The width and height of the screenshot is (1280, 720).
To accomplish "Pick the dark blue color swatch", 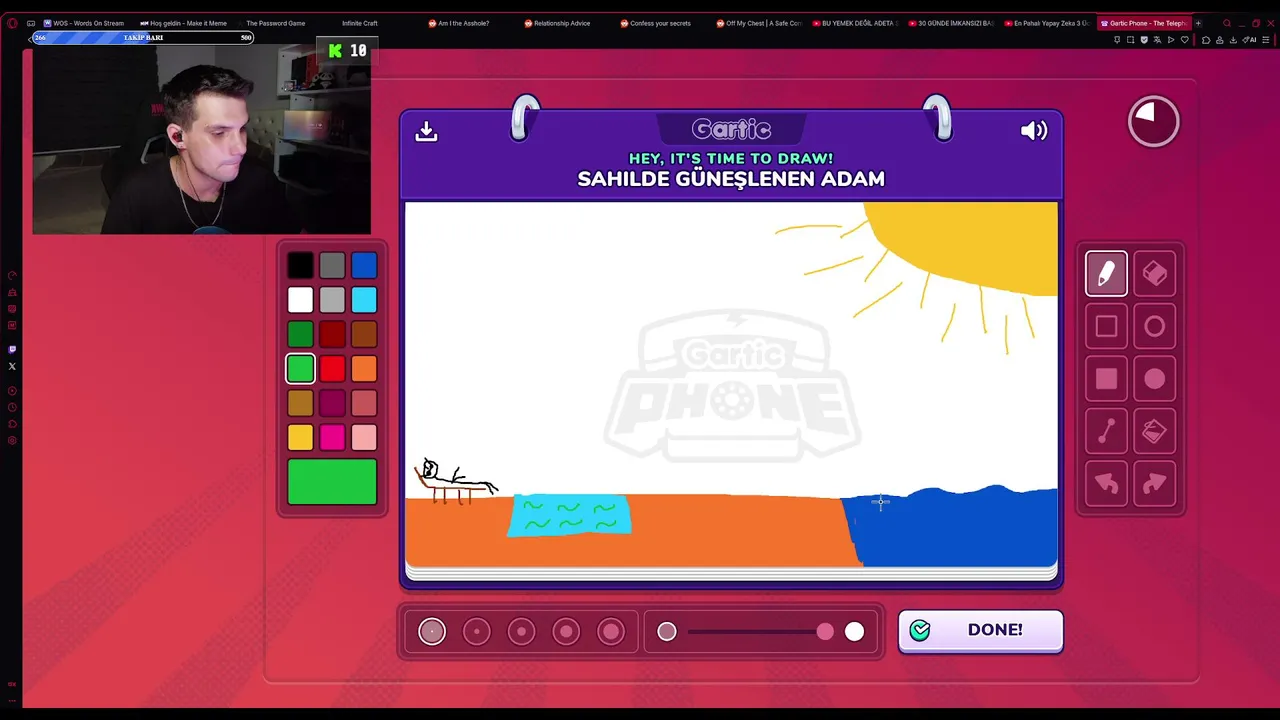I will point(364,265).
